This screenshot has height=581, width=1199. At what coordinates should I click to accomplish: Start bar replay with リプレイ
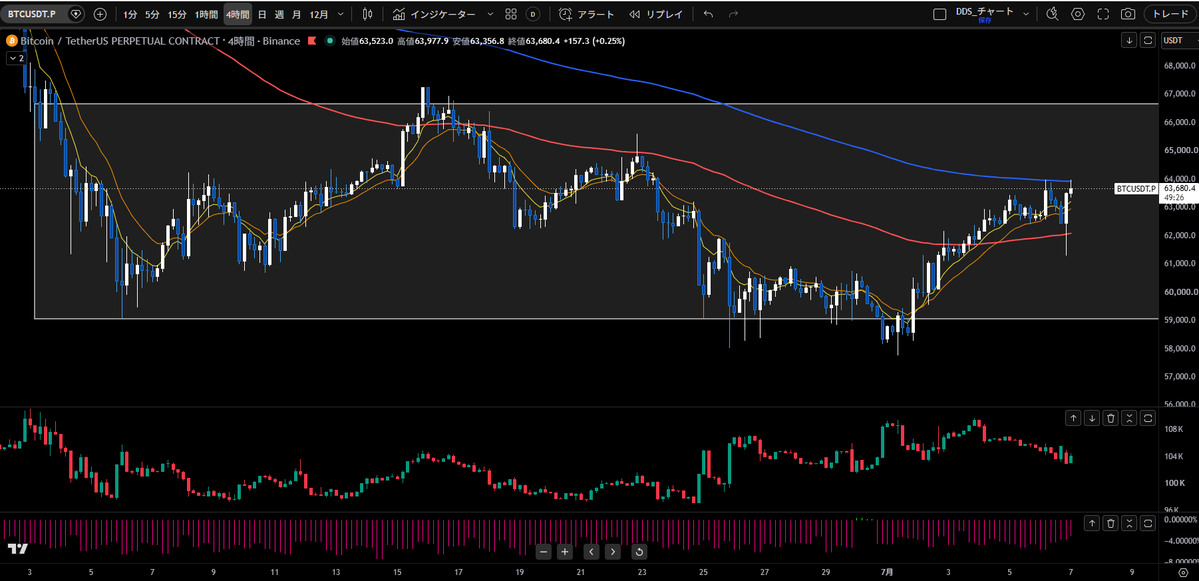point(656,14)
